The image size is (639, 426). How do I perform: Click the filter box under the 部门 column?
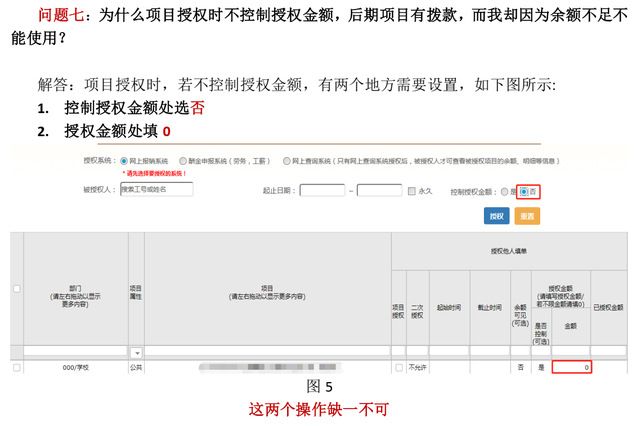click(75, 352)
